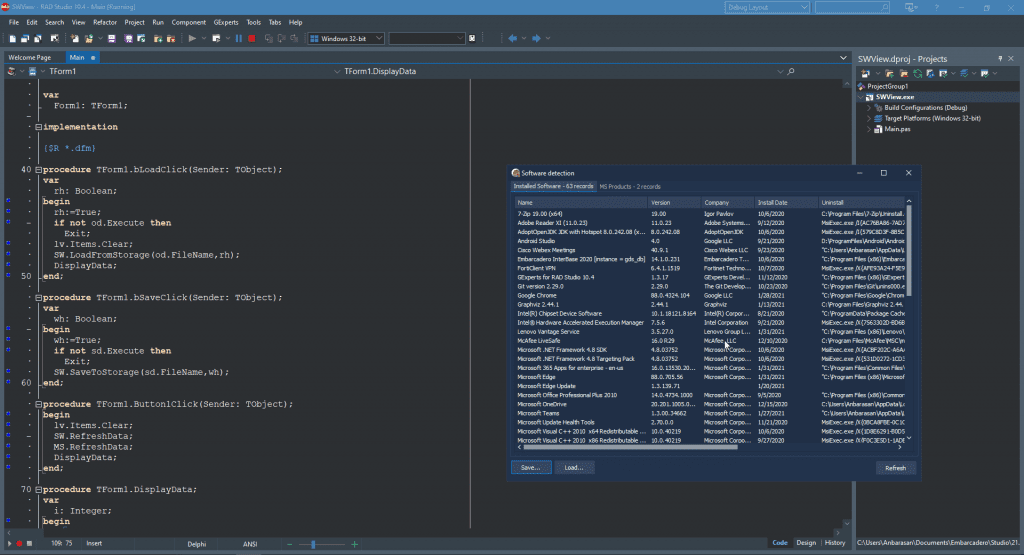Select the McAfee LiveSafe row
The width and height of the screenshot is (1024, 555).
tap(710, 340)
